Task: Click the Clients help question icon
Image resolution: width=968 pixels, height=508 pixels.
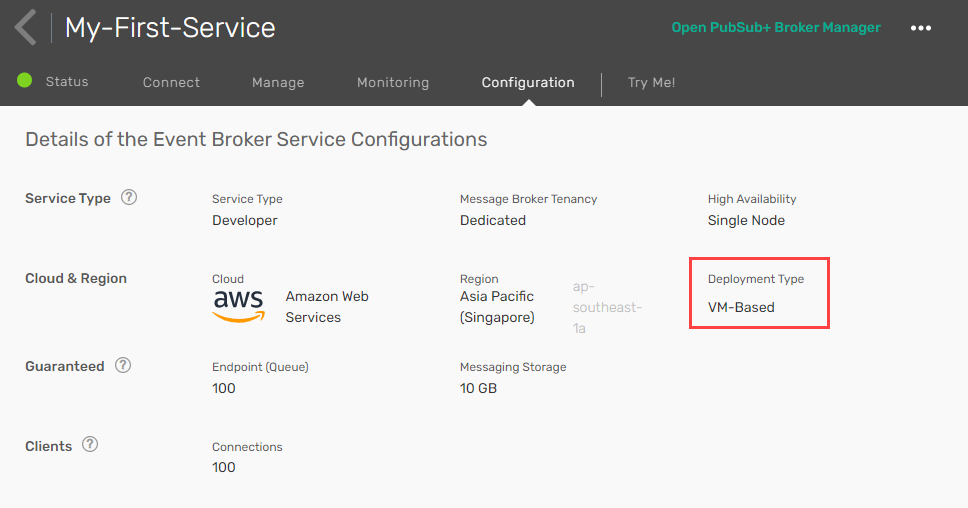Action: [x=90, y=445]
